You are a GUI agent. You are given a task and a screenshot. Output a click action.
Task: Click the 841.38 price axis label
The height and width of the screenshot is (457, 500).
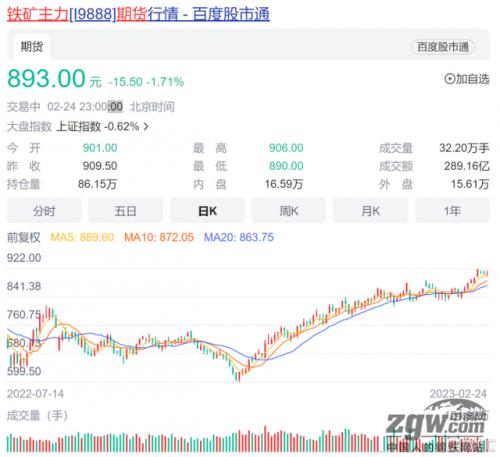point(24,286)
